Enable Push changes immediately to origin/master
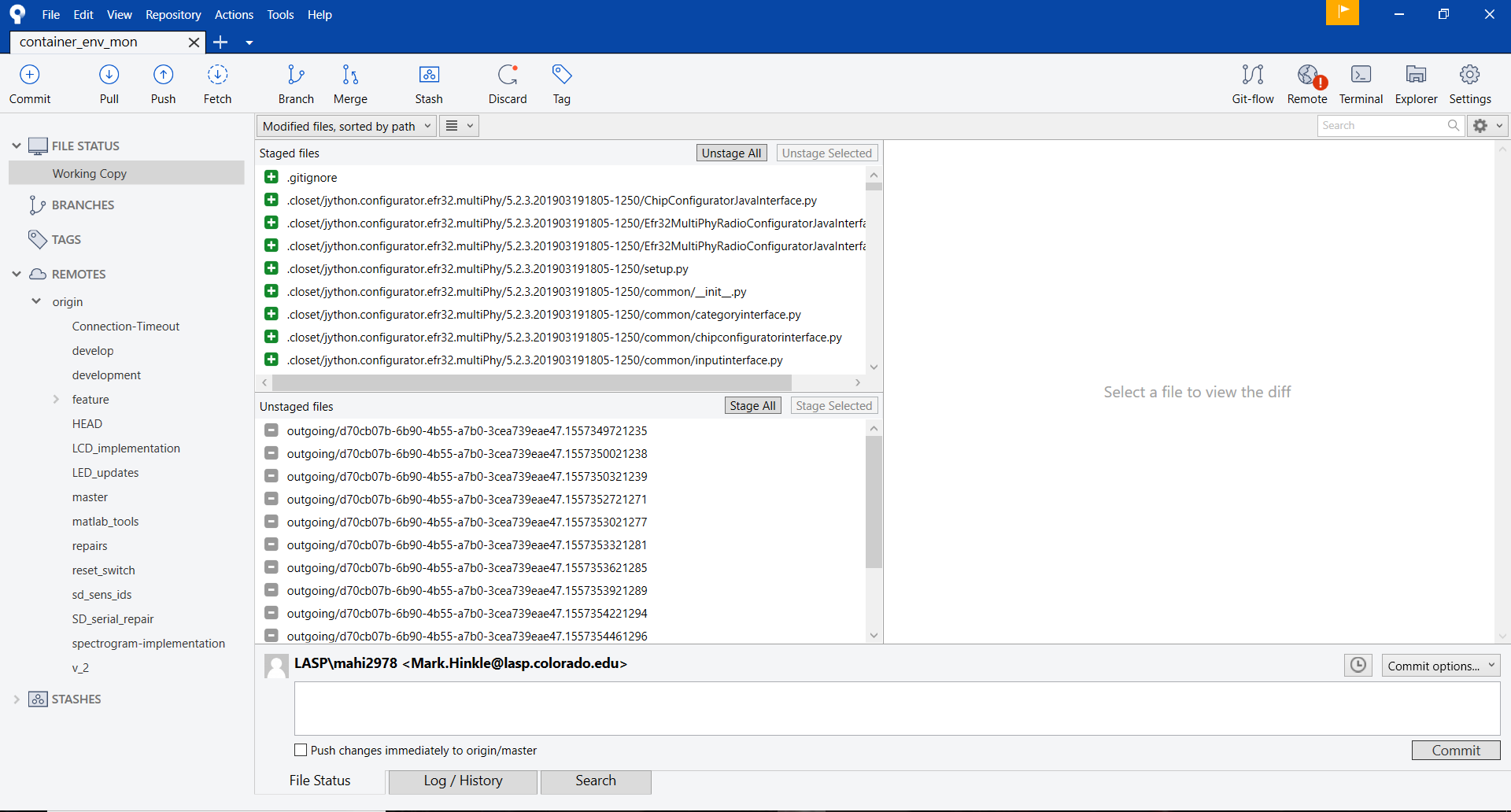Screen dimensions: 1511x812 point(301,750)
